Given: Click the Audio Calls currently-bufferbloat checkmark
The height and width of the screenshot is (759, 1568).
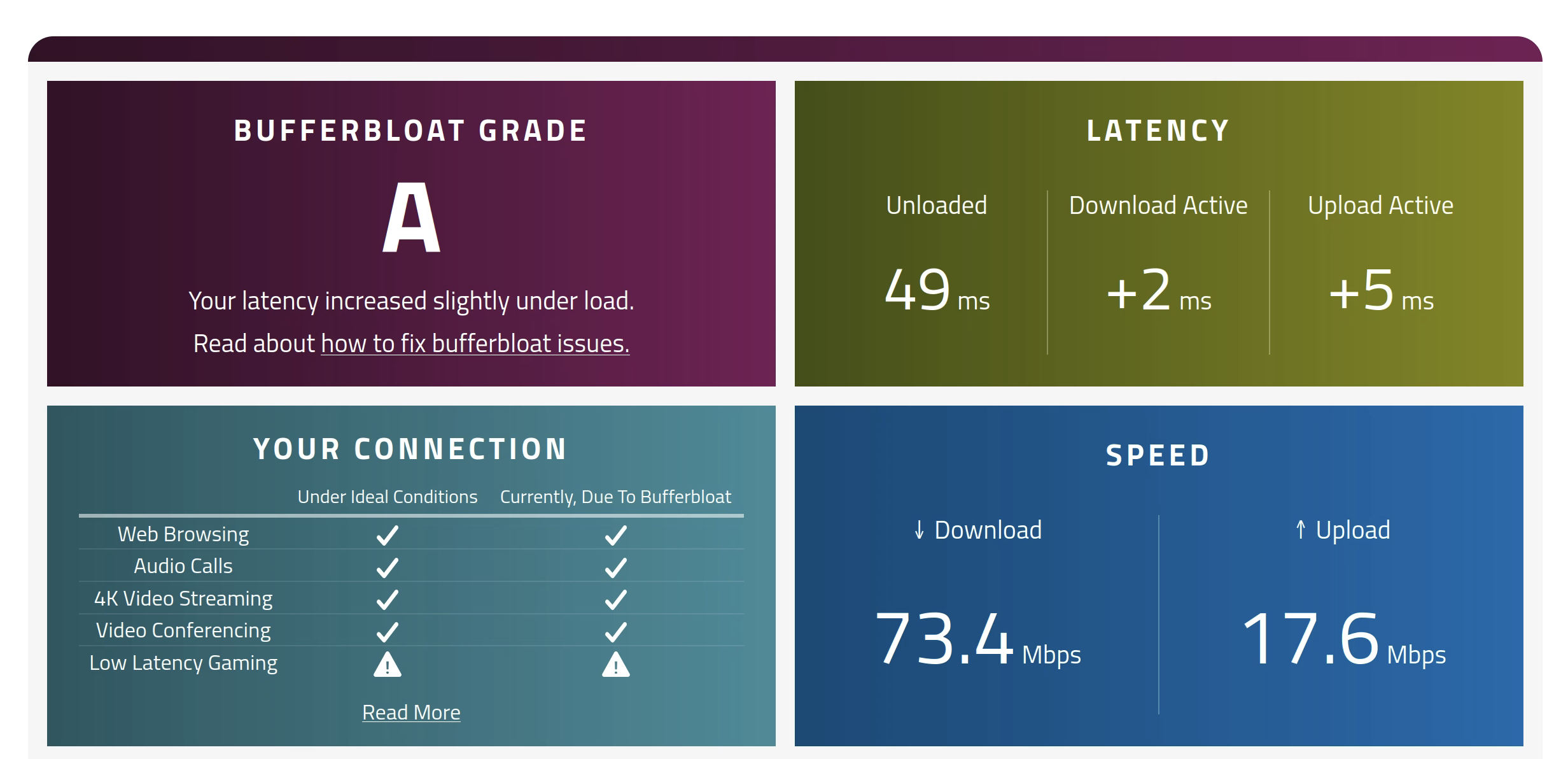Looking at the screenshot, I should (616, 567).
